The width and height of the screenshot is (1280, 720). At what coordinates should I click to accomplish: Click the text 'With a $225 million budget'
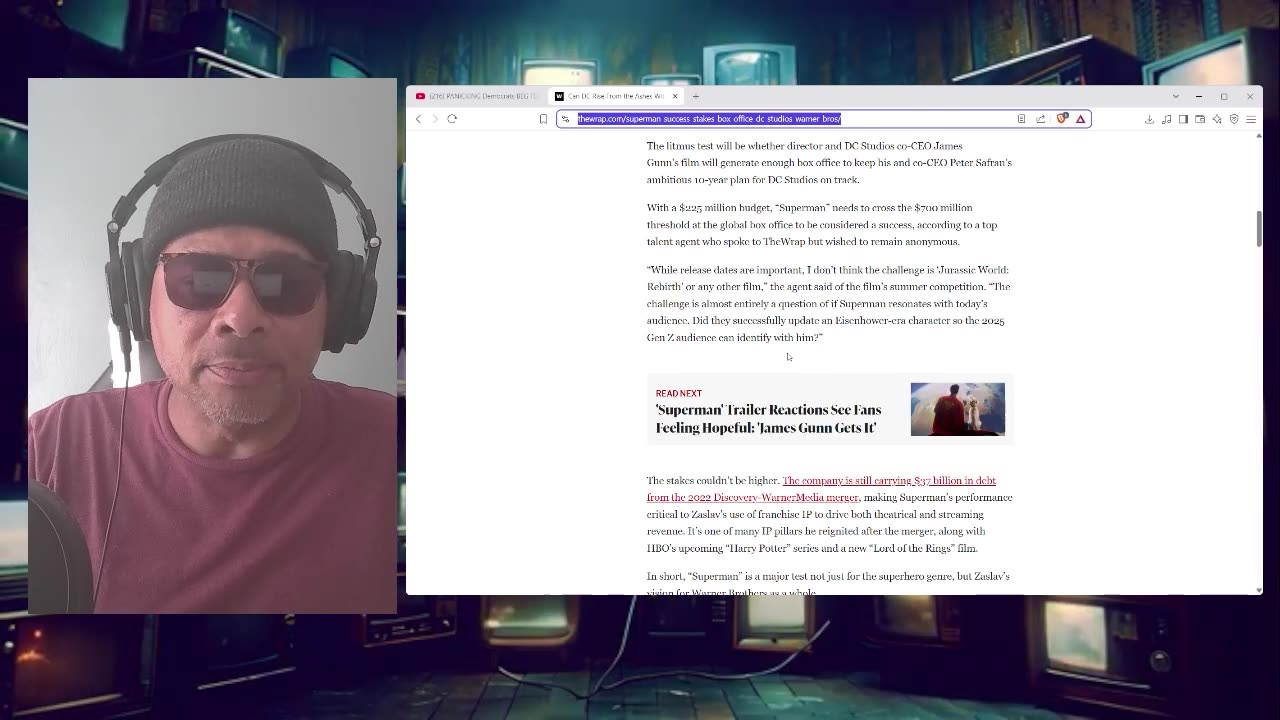pyautogui.click(x=709, y=208)
